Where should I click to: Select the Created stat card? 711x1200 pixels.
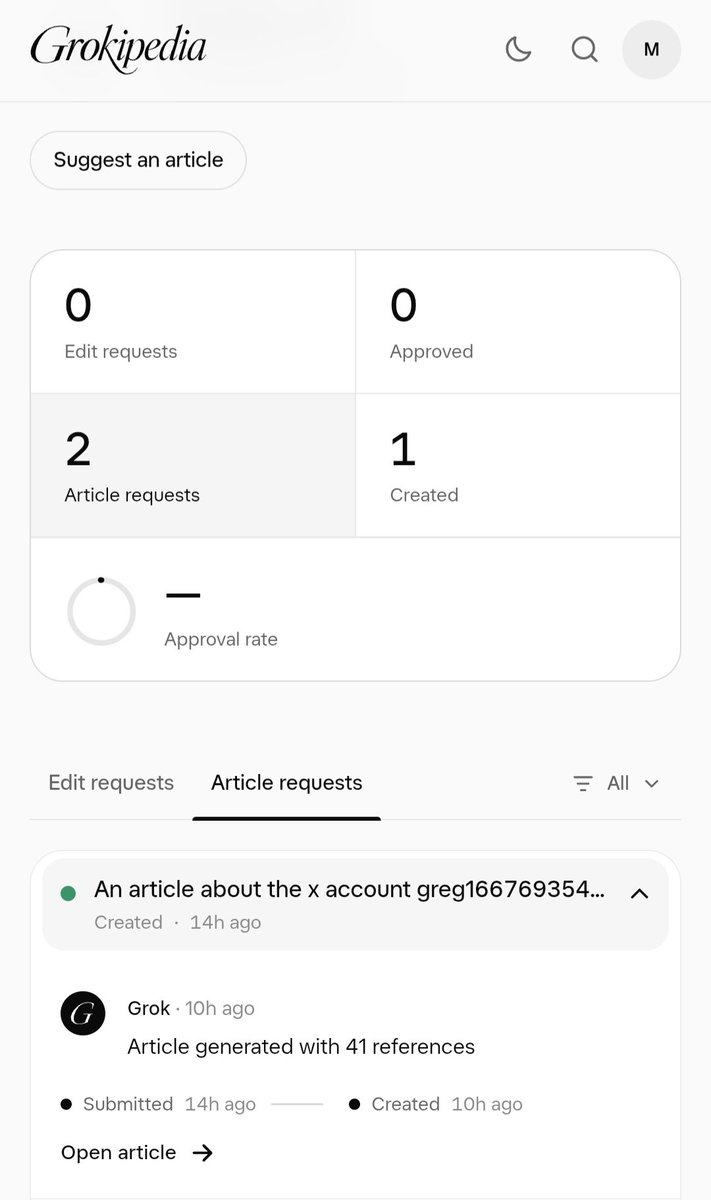coord(517,465)
